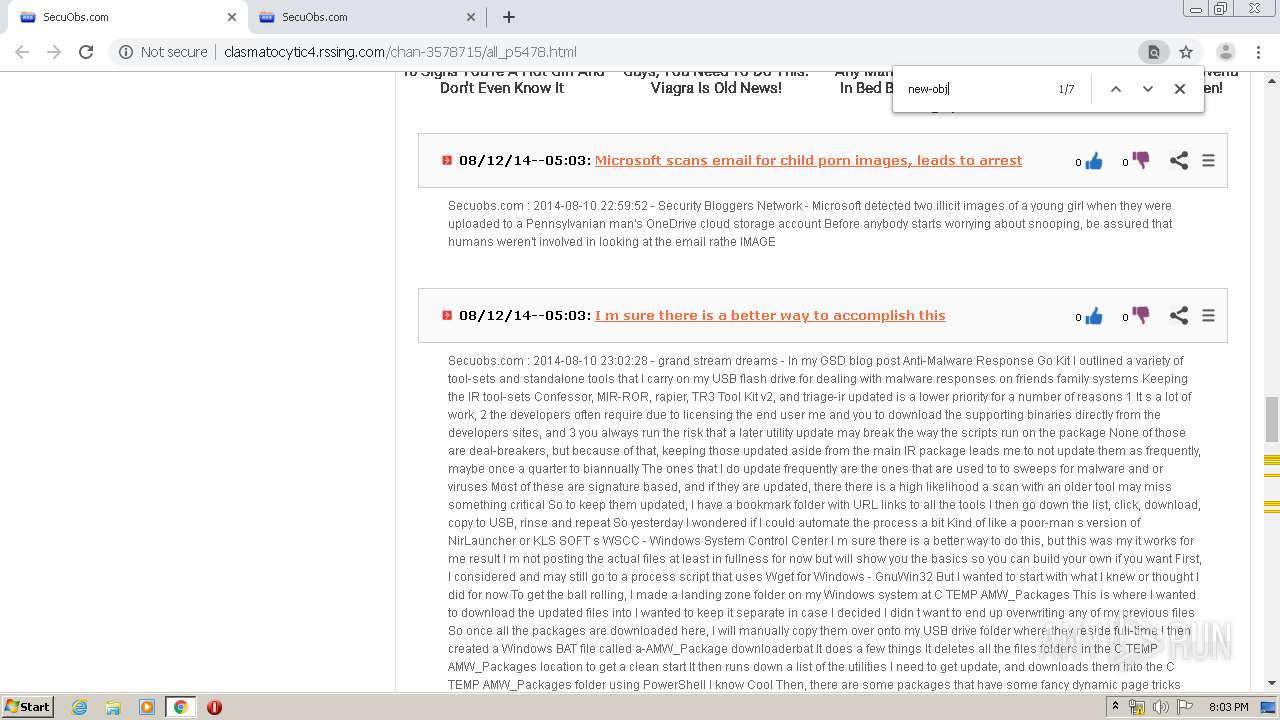This screenshot has height=720, width=1280.
Task: Open the Chrome profile avatar menu
Action: (1225, 52)
